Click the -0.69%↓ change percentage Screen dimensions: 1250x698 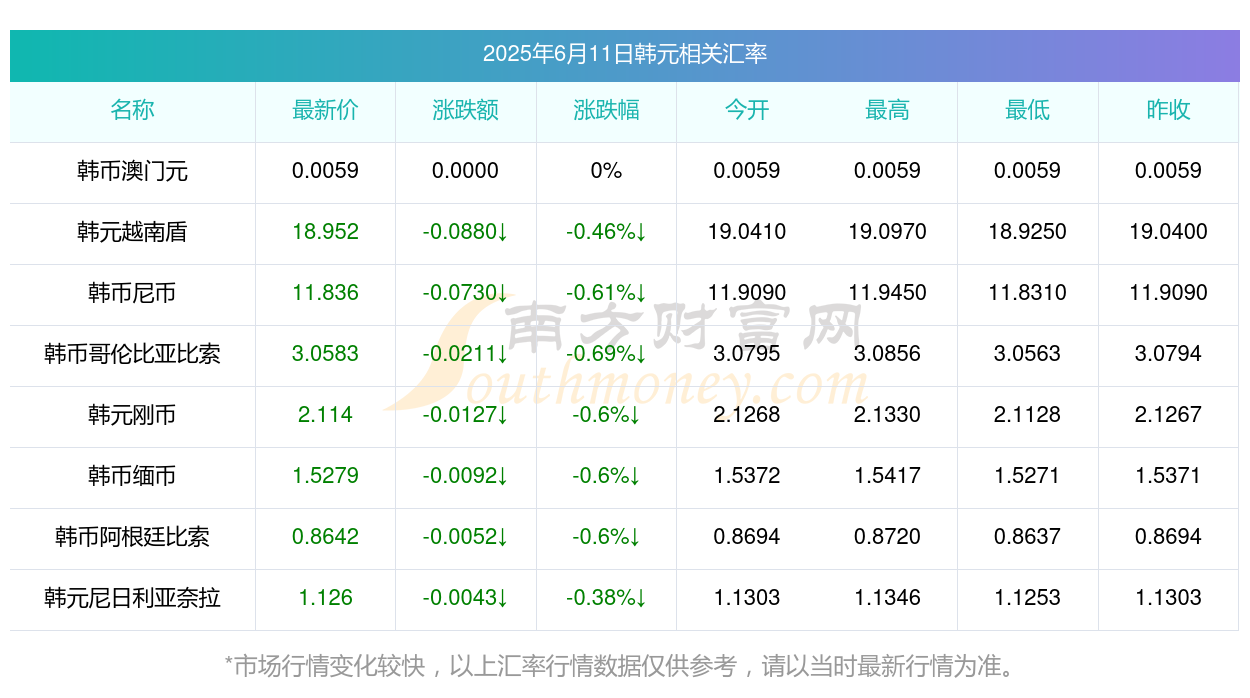(x=606, y=354)
